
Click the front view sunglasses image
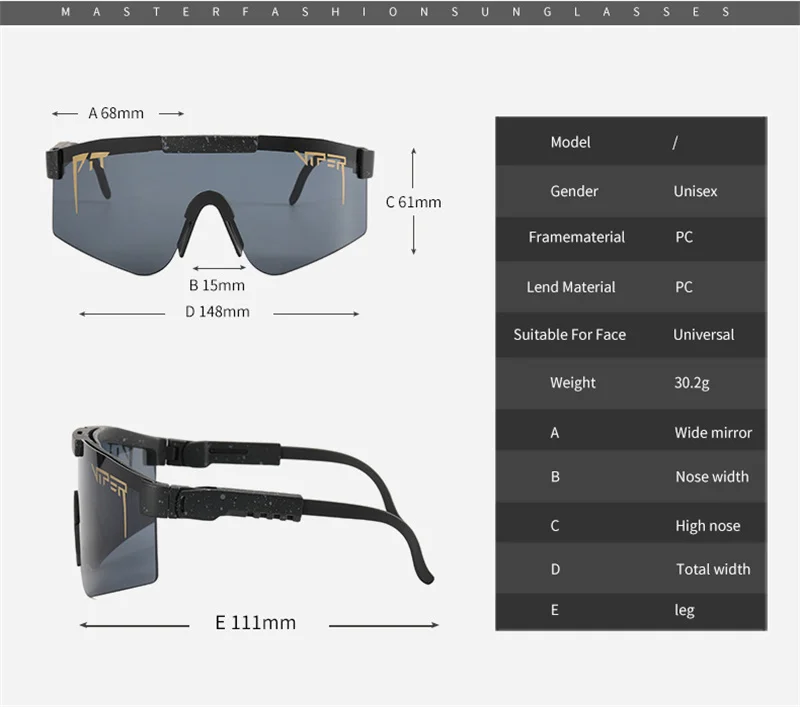click(210, 205)
